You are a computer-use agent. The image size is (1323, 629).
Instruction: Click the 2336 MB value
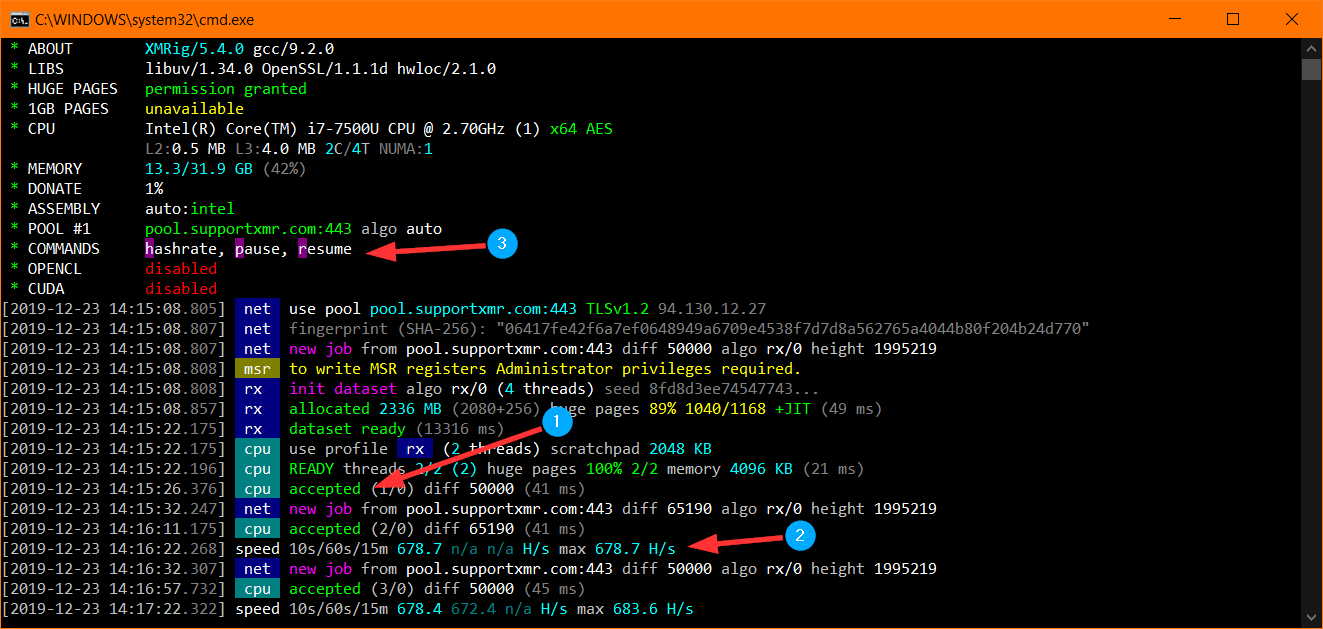(410, 408)
